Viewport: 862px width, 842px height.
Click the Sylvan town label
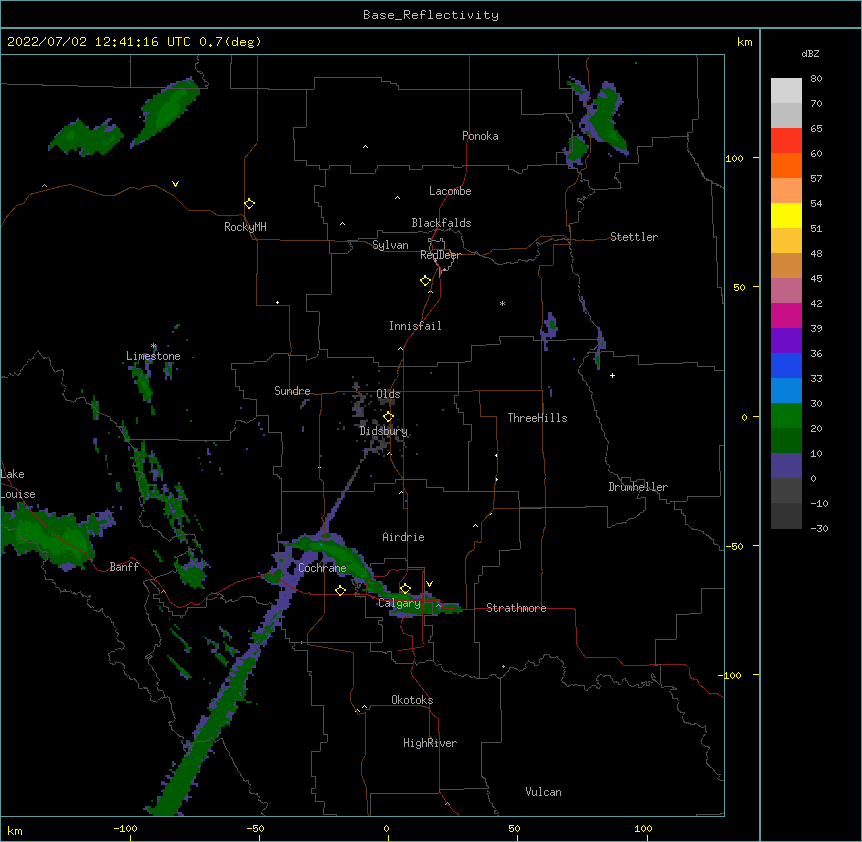(390, 245)
